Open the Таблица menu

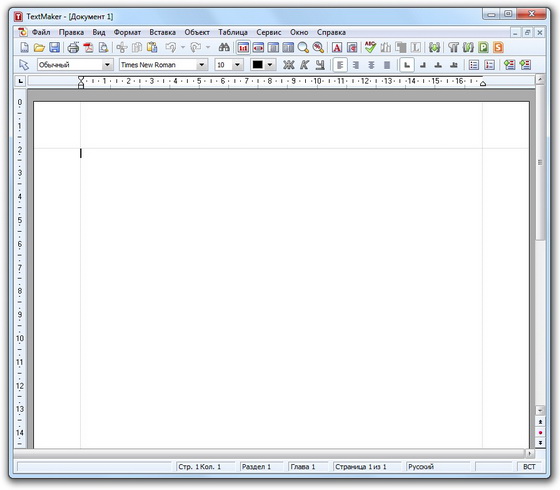tap(233, 32)
